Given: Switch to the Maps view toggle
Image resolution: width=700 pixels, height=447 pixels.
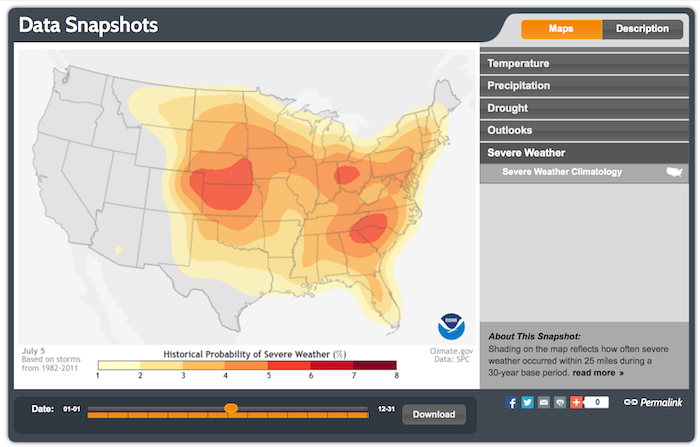Looking at the screenshot, I should (x=561, y=28).
